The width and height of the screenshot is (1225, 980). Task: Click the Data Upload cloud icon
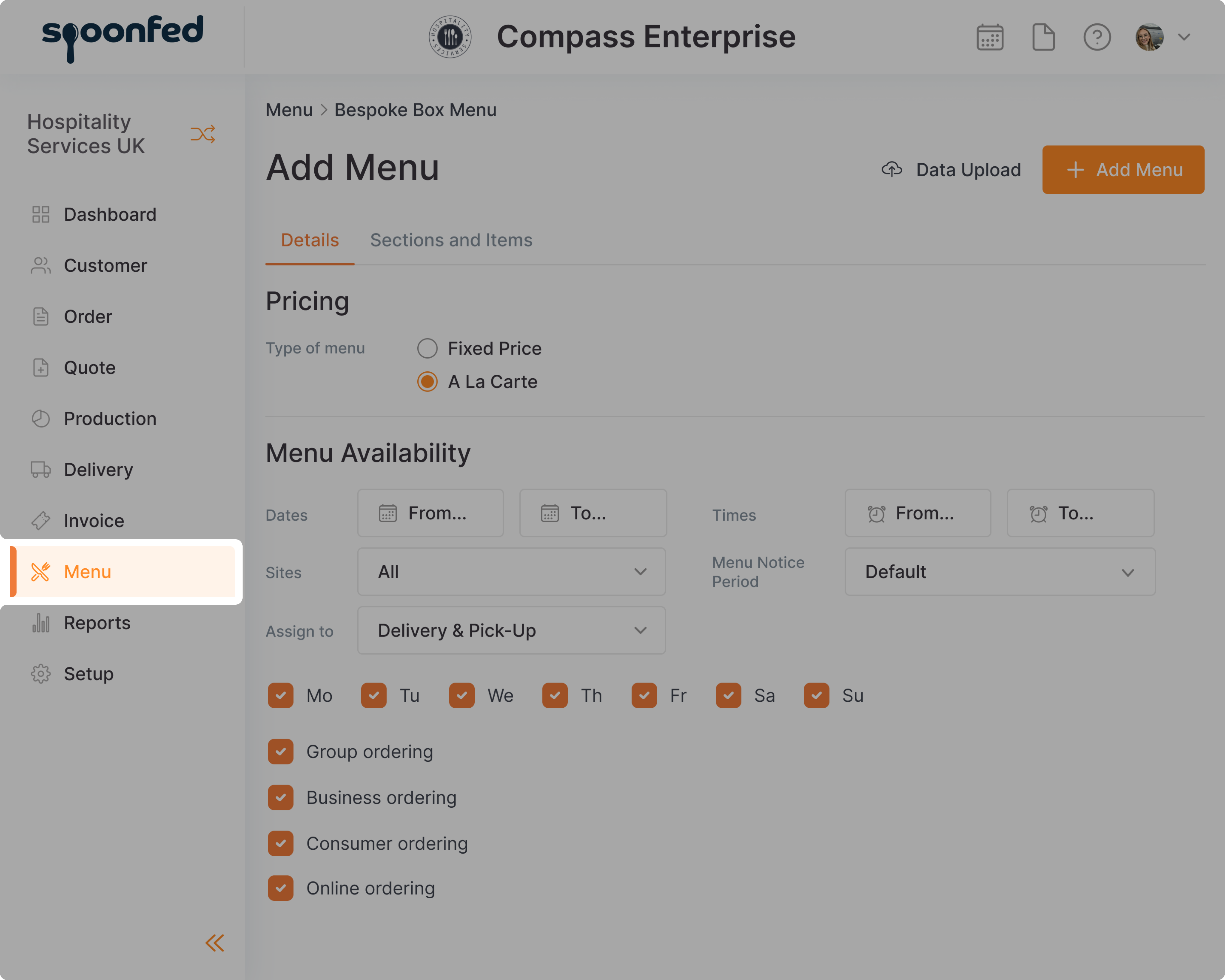click(891, 169)
